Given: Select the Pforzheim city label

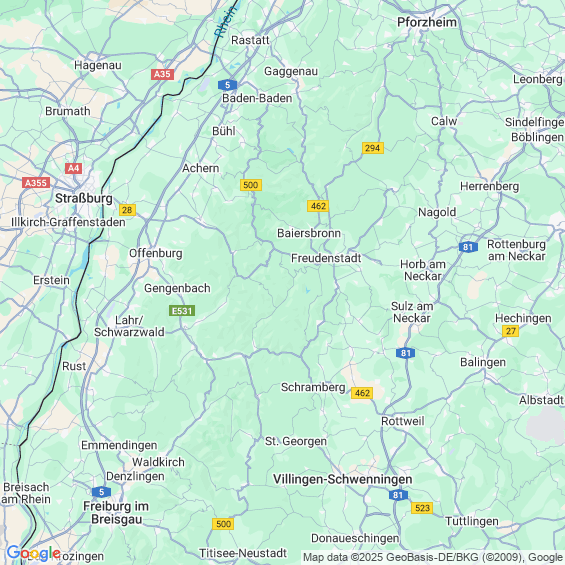Looking at the screenshot, I should (x=427, y=22).
